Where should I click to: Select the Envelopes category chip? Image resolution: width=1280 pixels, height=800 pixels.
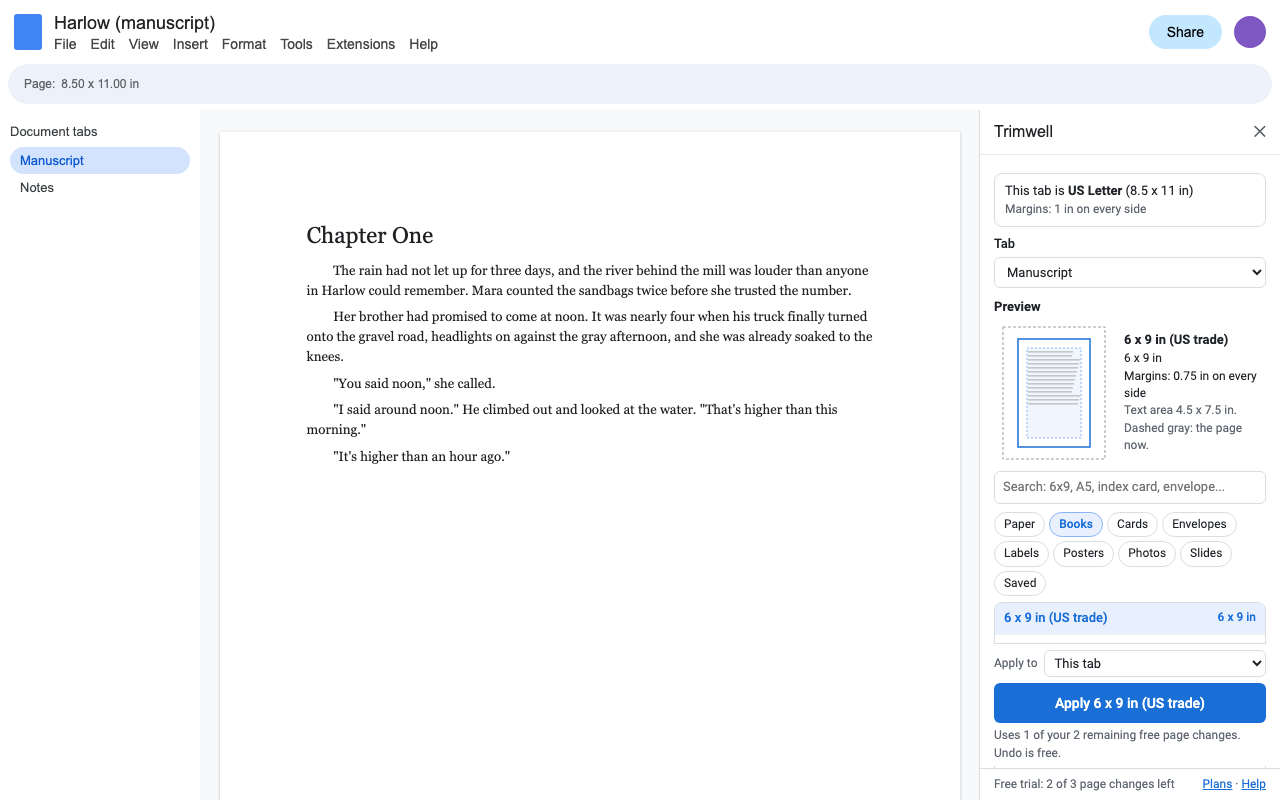point(1199,524)
